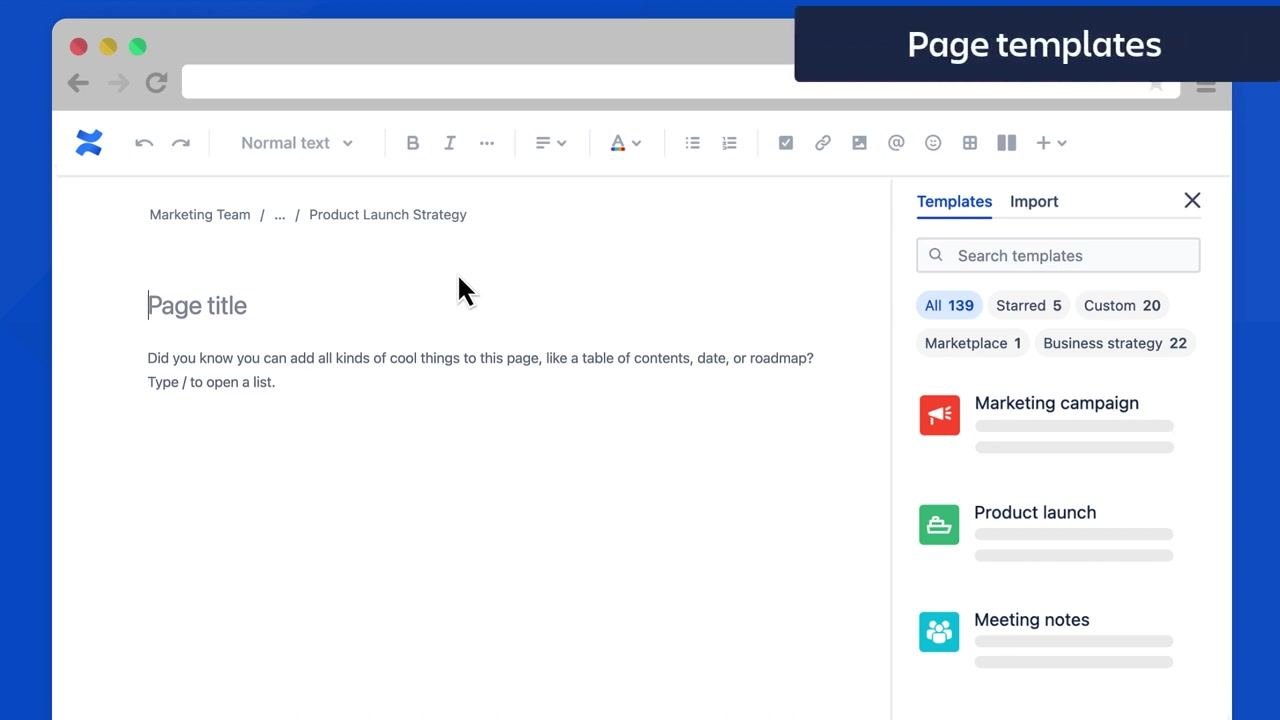Screen dimensions: 1280x720
Task: Toggle italic formatting
Action: point(450,143)
